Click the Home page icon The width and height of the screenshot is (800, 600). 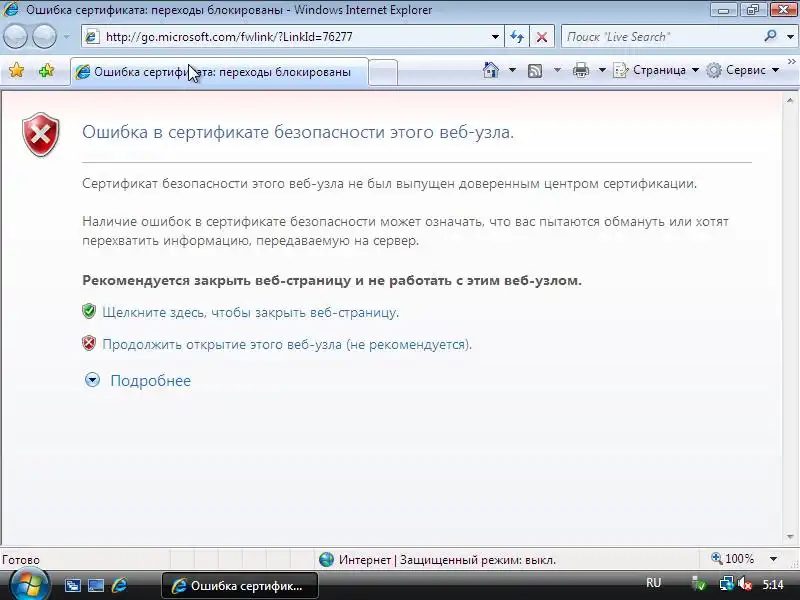pos(491,70)
